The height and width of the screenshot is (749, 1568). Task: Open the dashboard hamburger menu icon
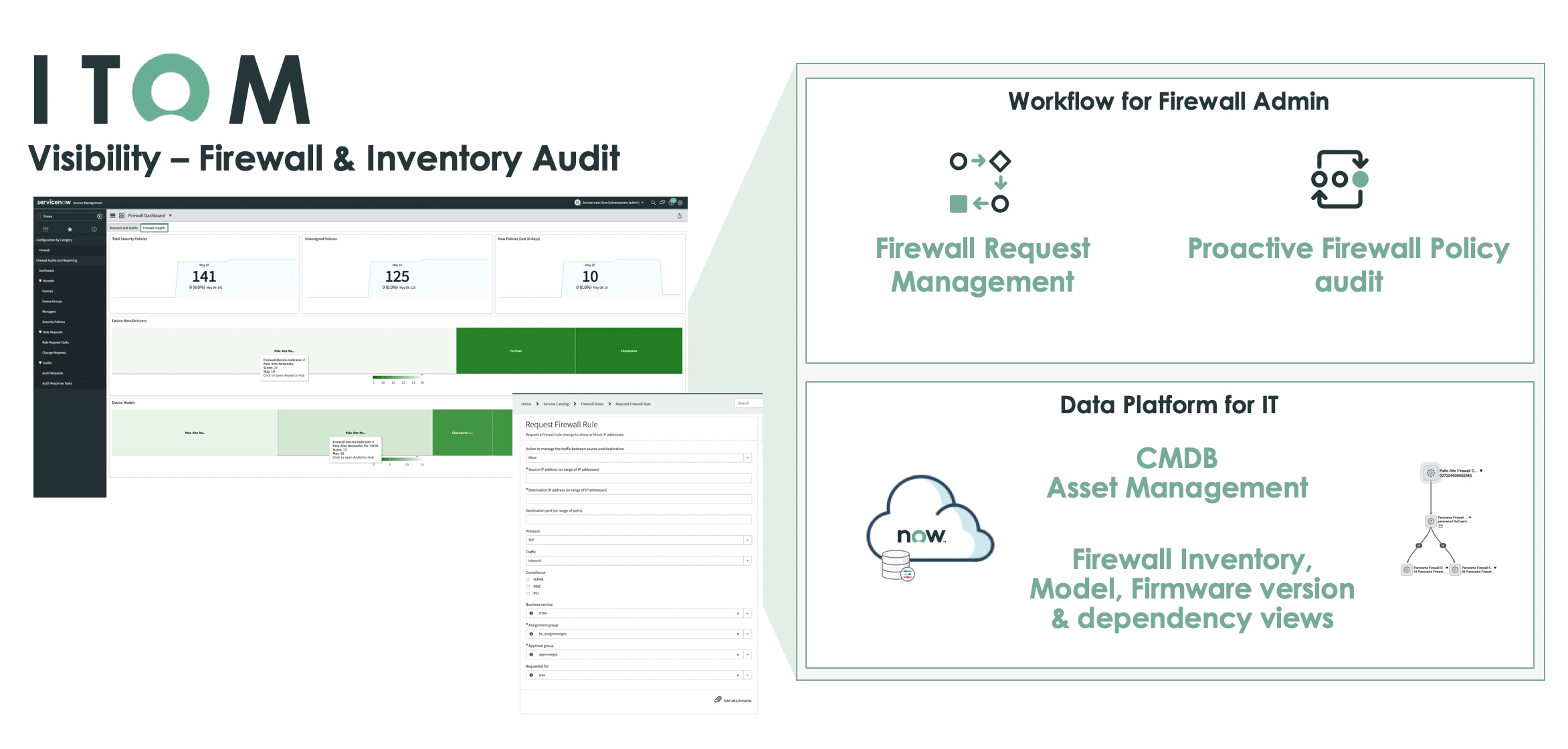(x=113, y=215)
